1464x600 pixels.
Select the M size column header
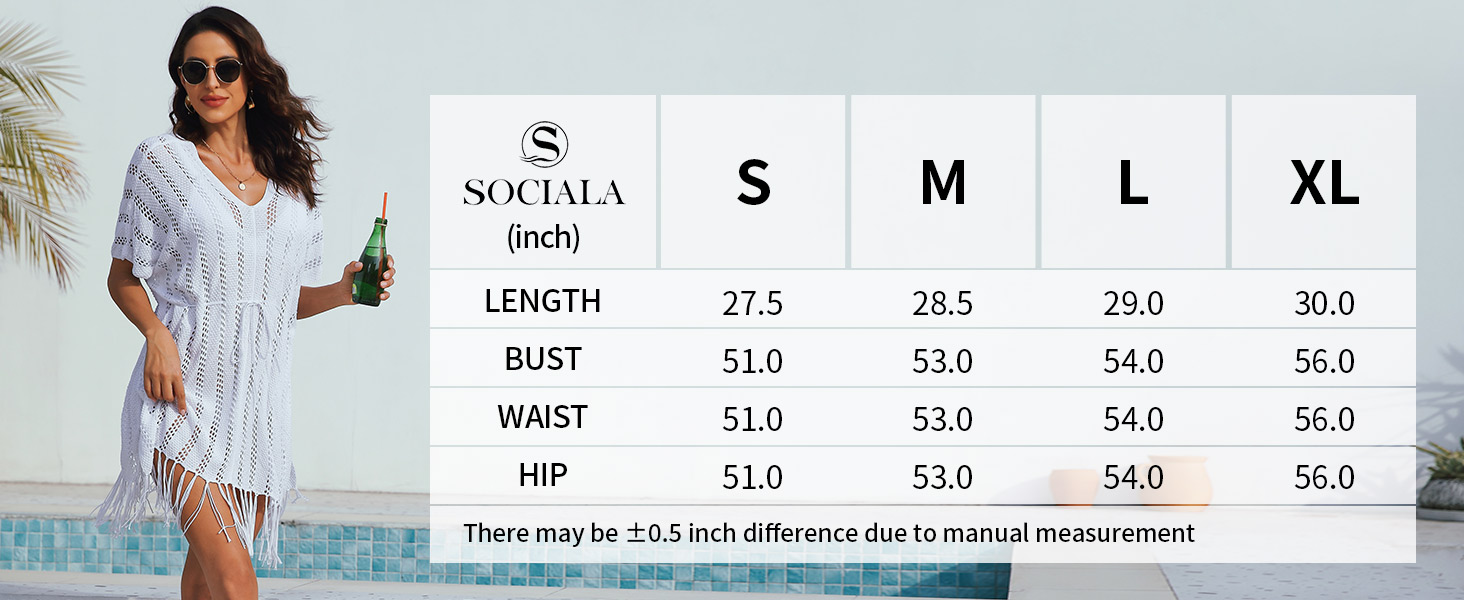tap(943, 183)
